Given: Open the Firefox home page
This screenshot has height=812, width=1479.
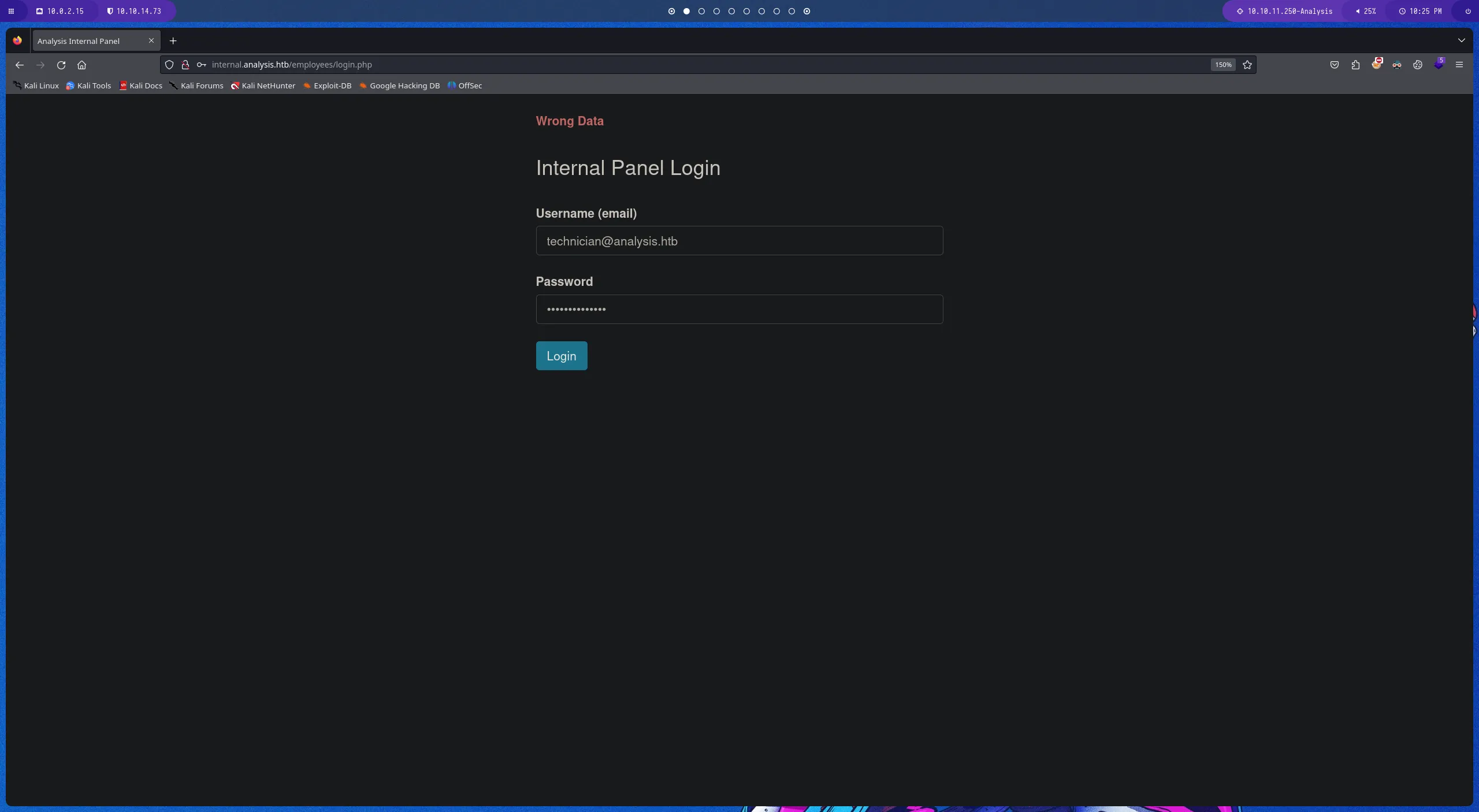Looking at the screenshot, I should 81,65.
